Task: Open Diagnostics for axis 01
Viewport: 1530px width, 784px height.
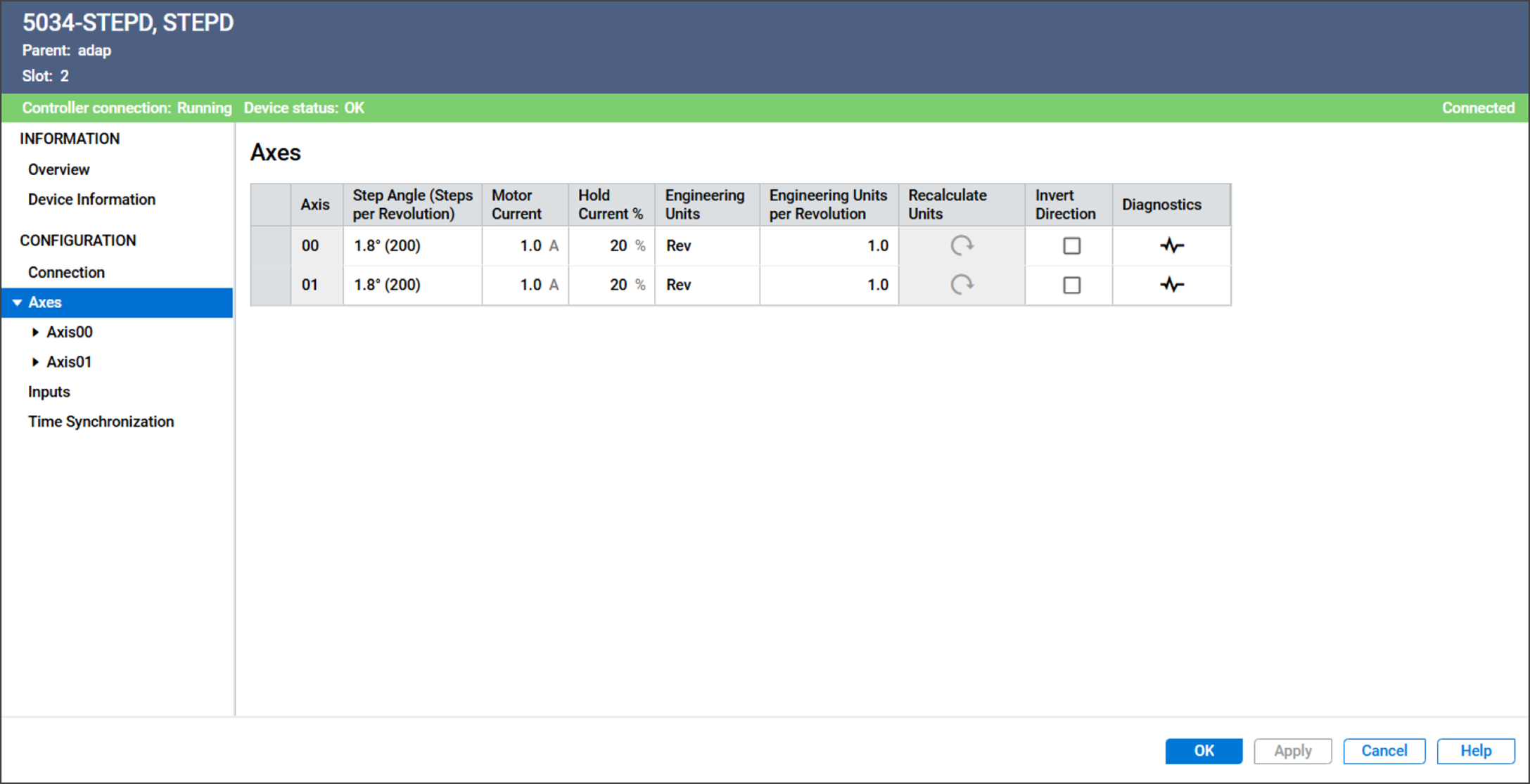Action: point(1172,285)
